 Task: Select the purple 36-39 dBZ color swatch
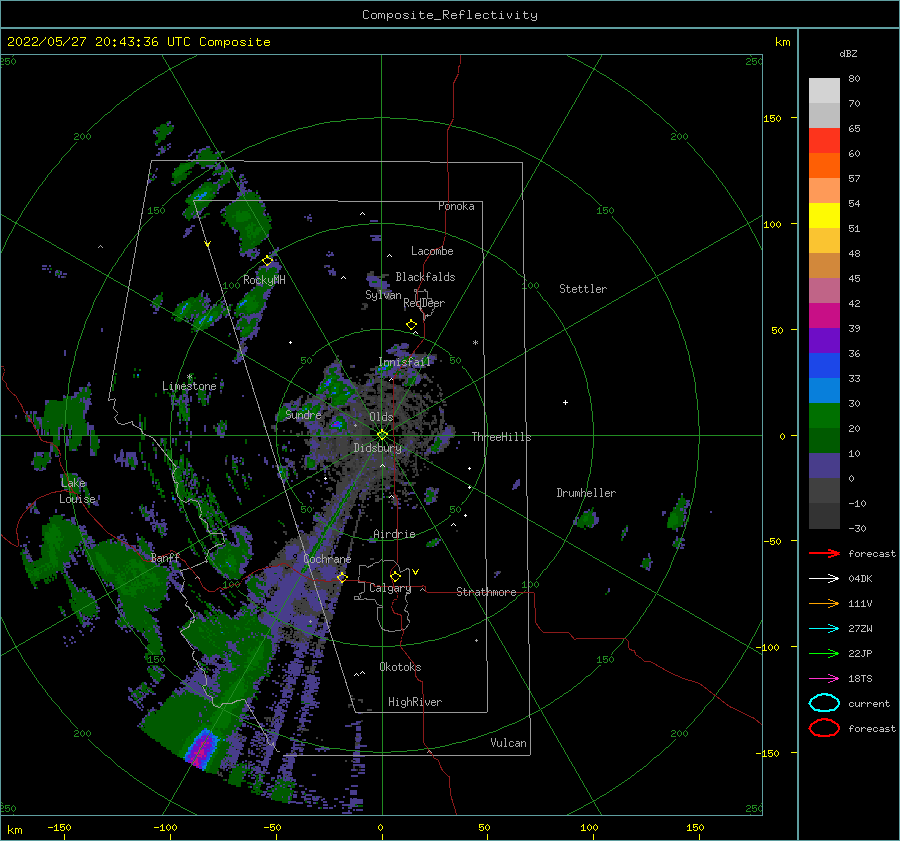824,341
